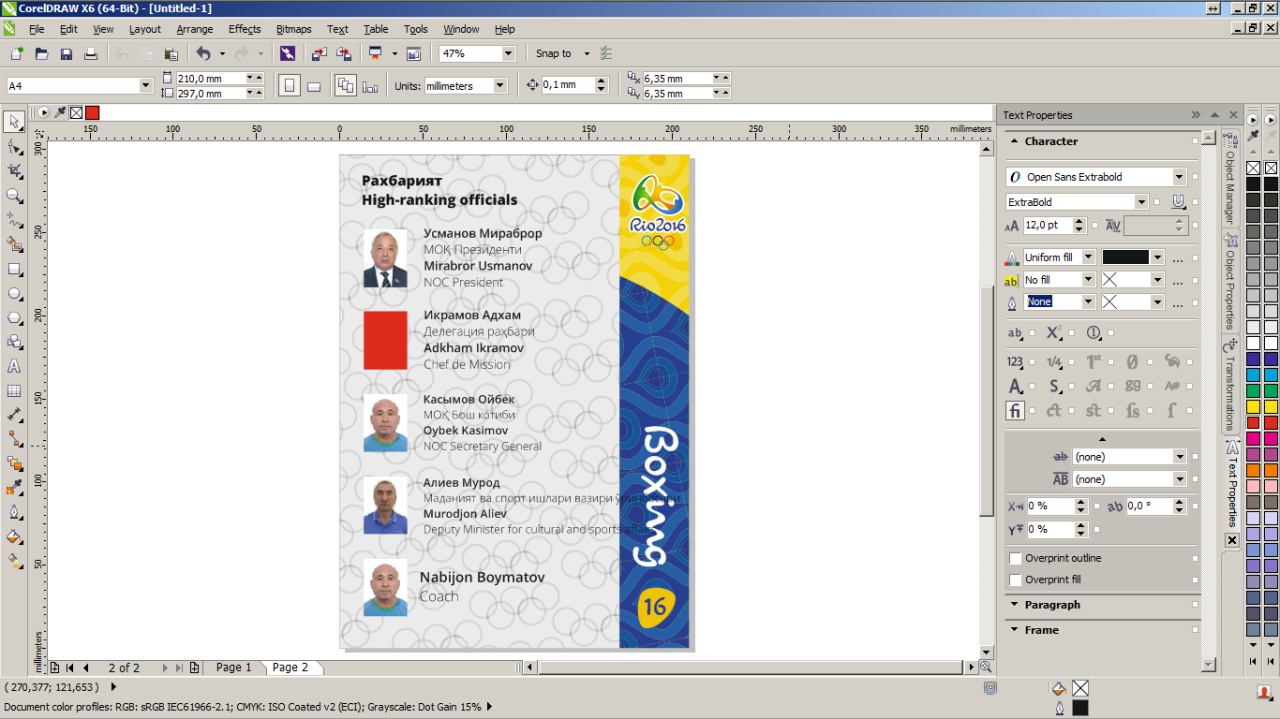
Task: Select the Rectangle tool
Action: click(x=14, y=269)
